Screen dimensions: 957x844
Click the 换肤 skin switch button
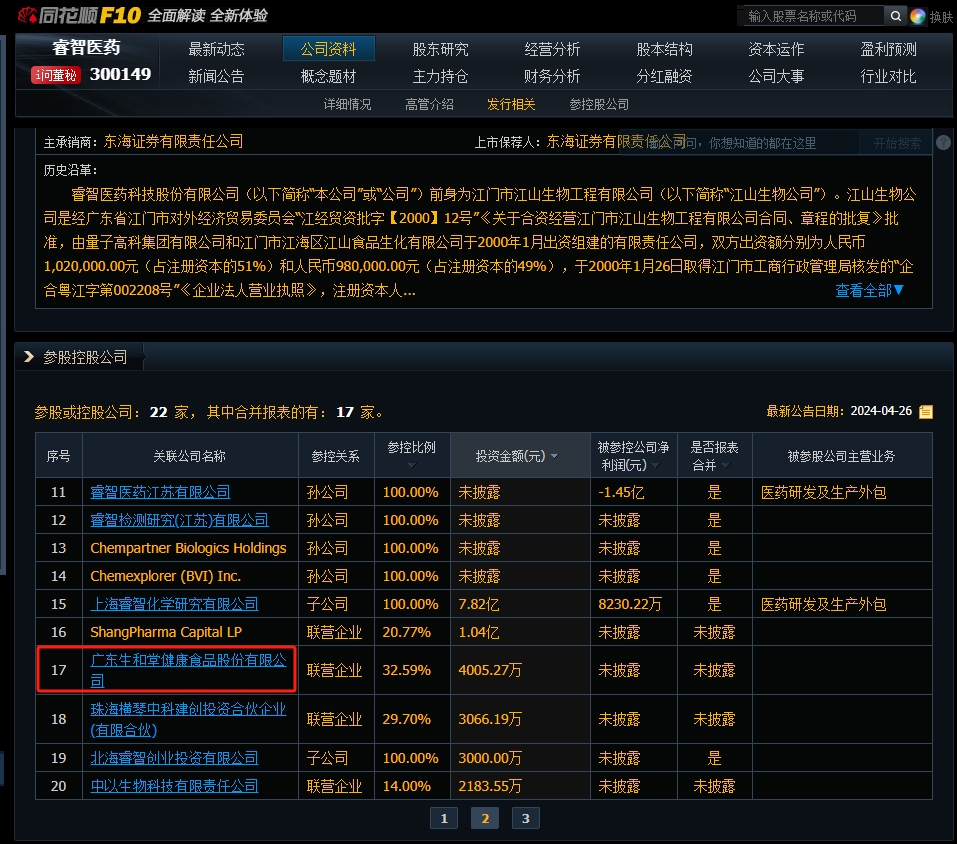click(941, 16)
